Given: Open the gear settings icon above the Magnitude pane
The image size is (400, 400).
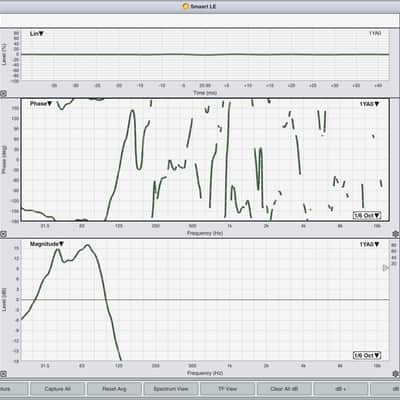Looking at the screenshot, I should tap(396, 234).
